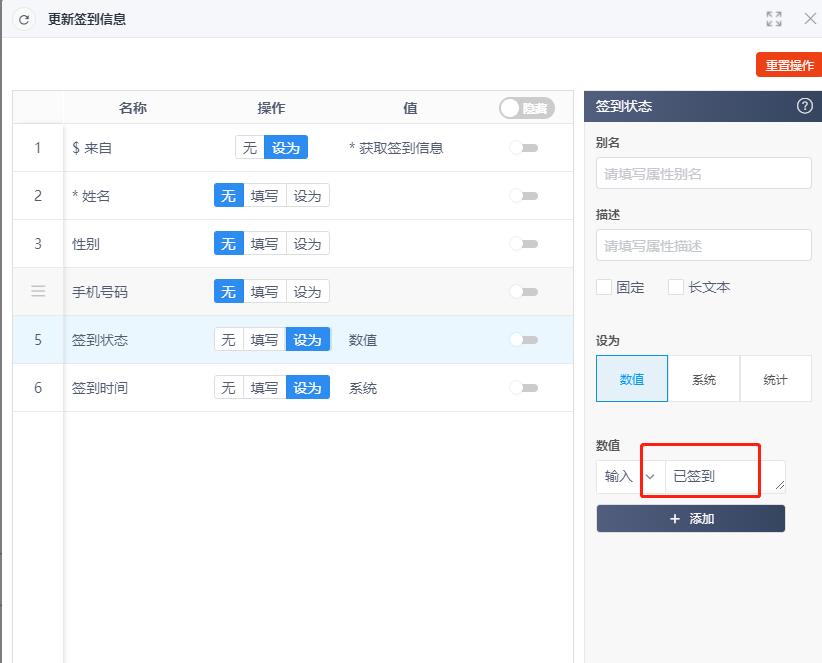Set 姓名 row to 填写 mode
The height and width of the screenshot is (663, 822).
[266, 195]
